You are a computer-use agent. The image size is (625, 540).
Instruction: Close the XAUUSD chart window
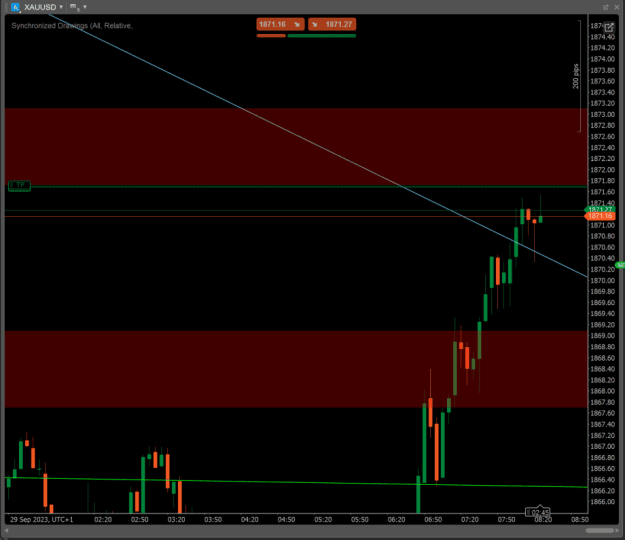tap(617, 7)
